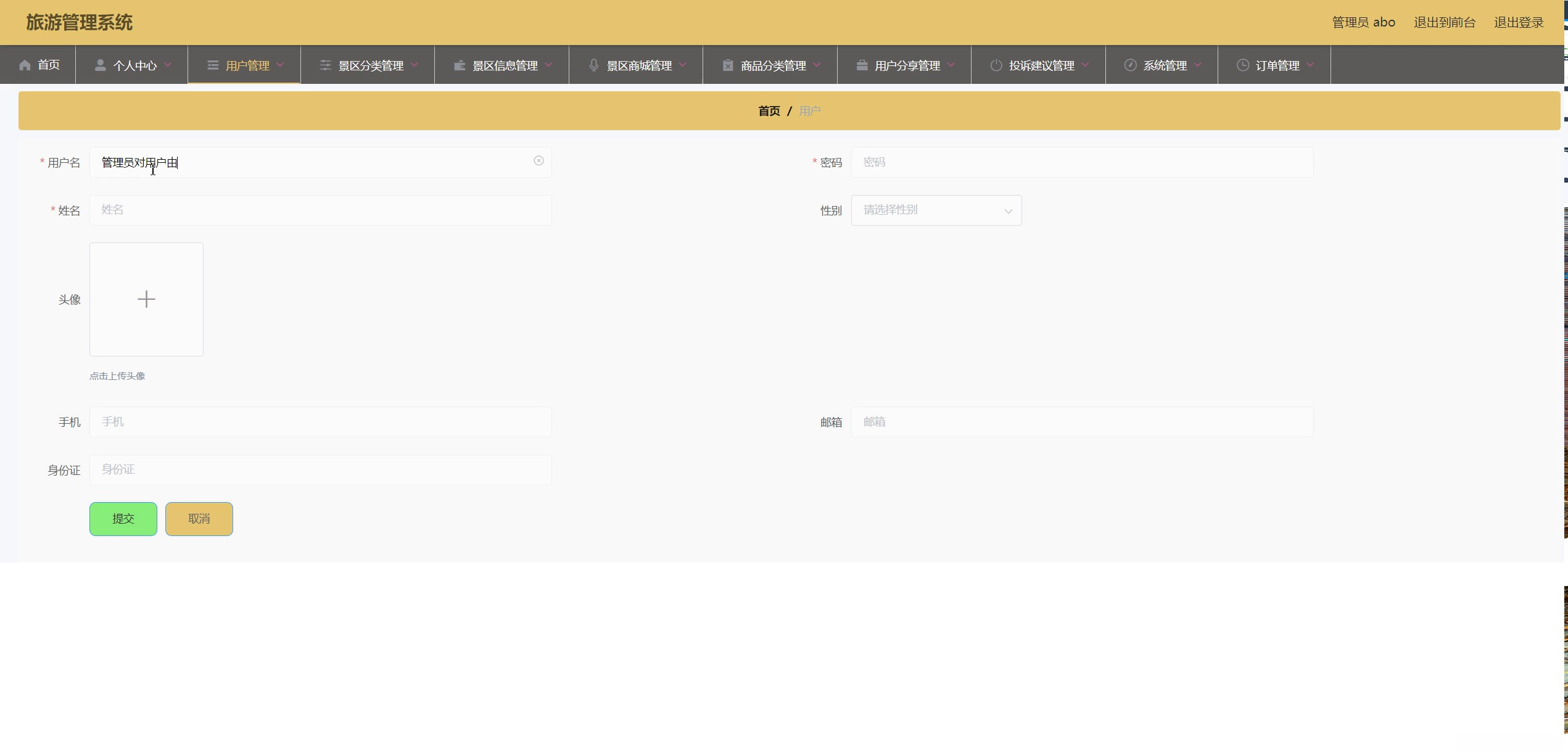Click the power icon beside 投诉建议管理
This screenshot has height=755, width=1568.
996,65
